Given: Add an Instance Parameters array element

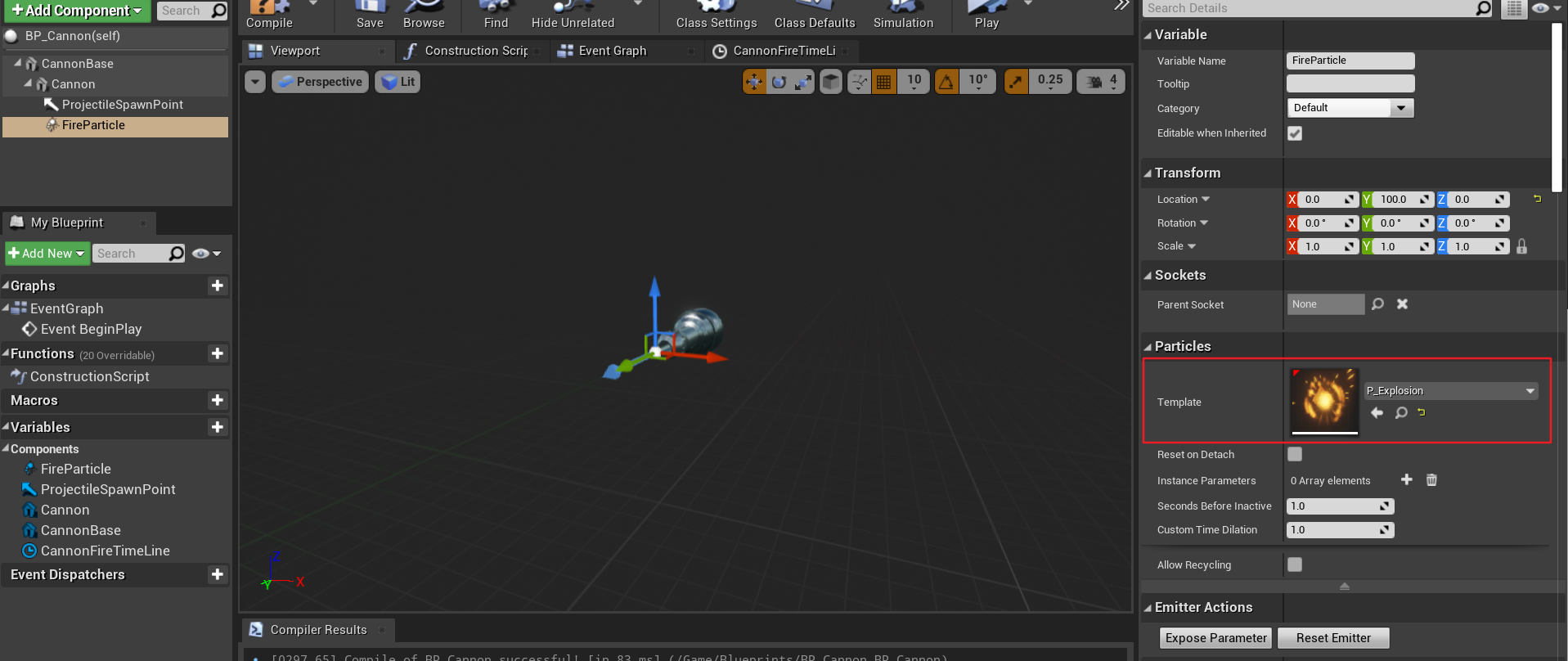Looking at the screenshot, I should point(1407,480).
